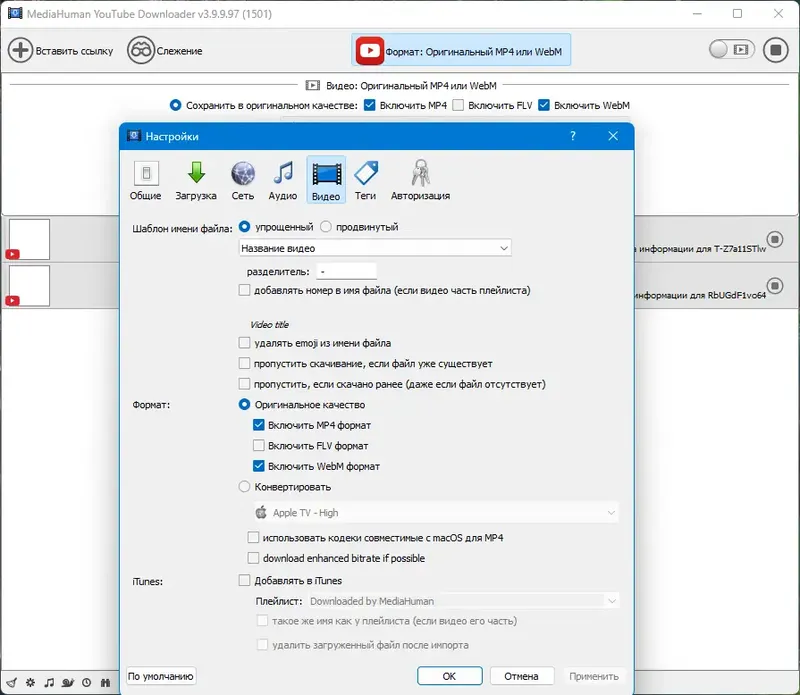Click Вставить ссылку button text
The image size is (800, 695).
(x=74, y=51)
